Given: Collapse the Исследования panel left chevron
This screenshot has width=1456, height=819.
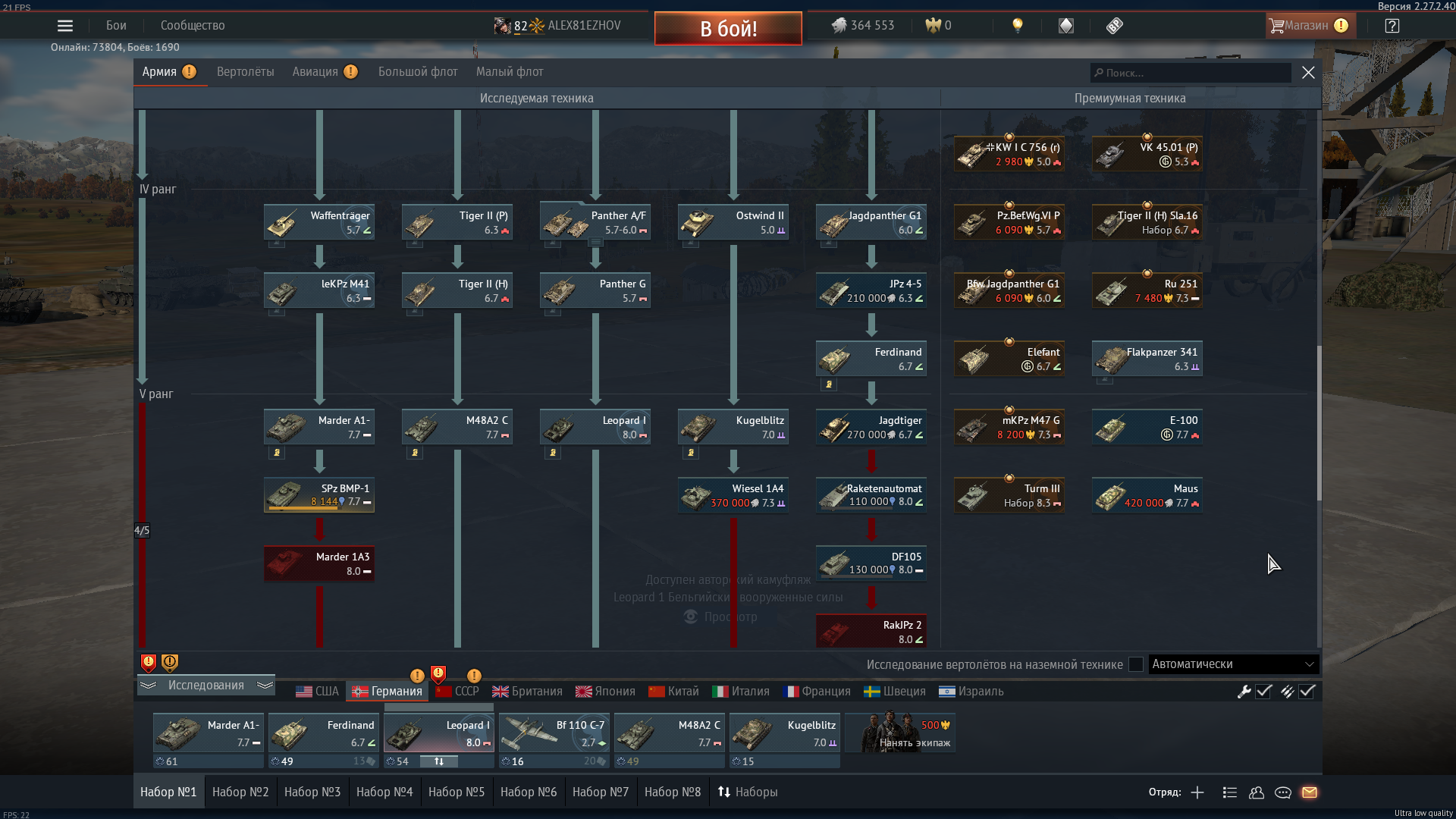Looking at the screenshot, I should (149, 685).
